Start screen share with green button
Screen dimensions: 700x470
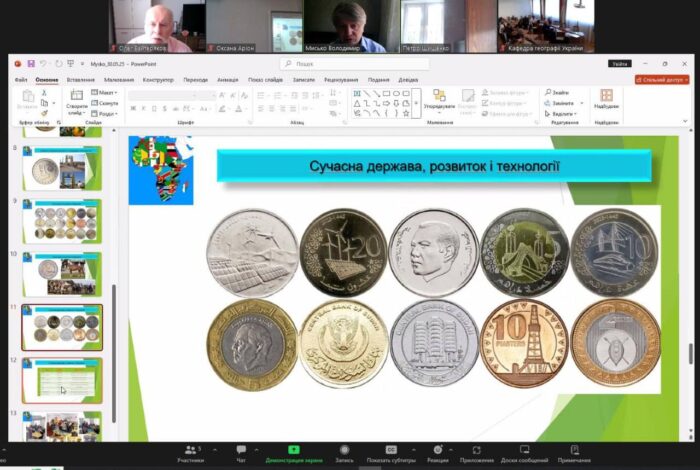(293, 452)
